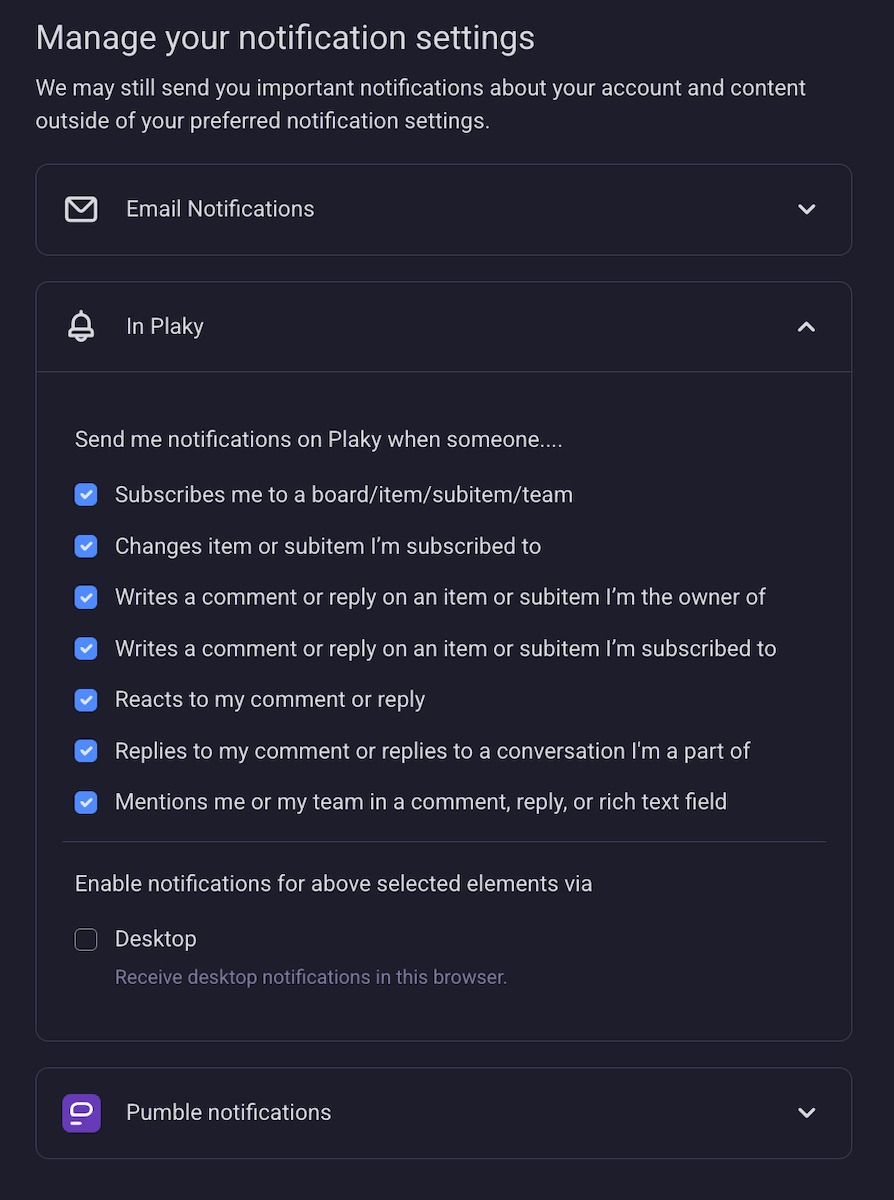Click the purple Pumble speech-bubble icon
Viewport: 894px width, 1200px height.
(81, 1113)
